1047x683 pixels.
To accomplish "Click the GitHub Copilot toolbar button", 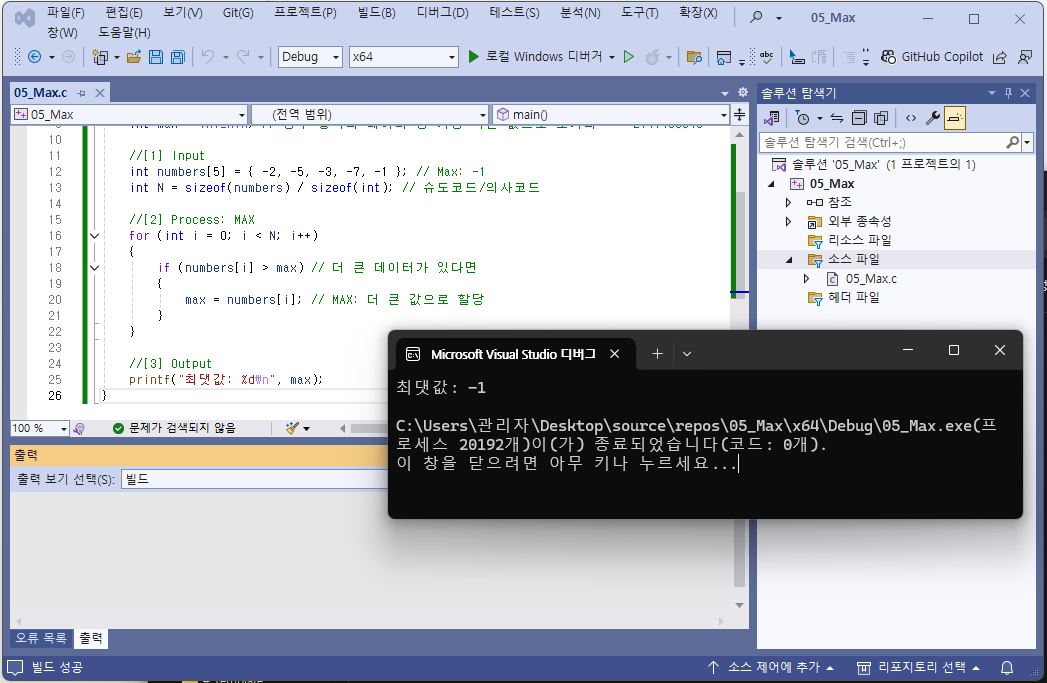I will pyautogui.click(x=932, y=57).
